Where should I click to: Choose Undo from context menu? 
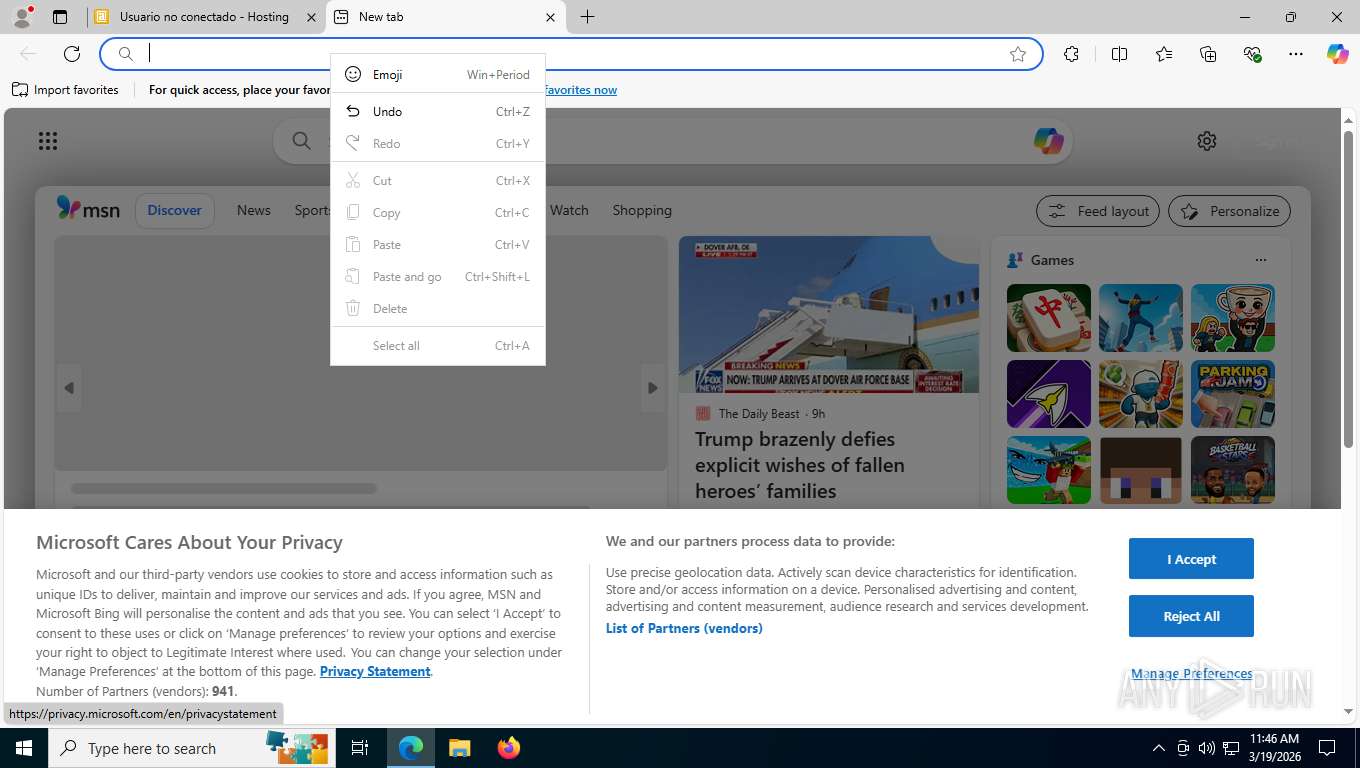point(438,112)
